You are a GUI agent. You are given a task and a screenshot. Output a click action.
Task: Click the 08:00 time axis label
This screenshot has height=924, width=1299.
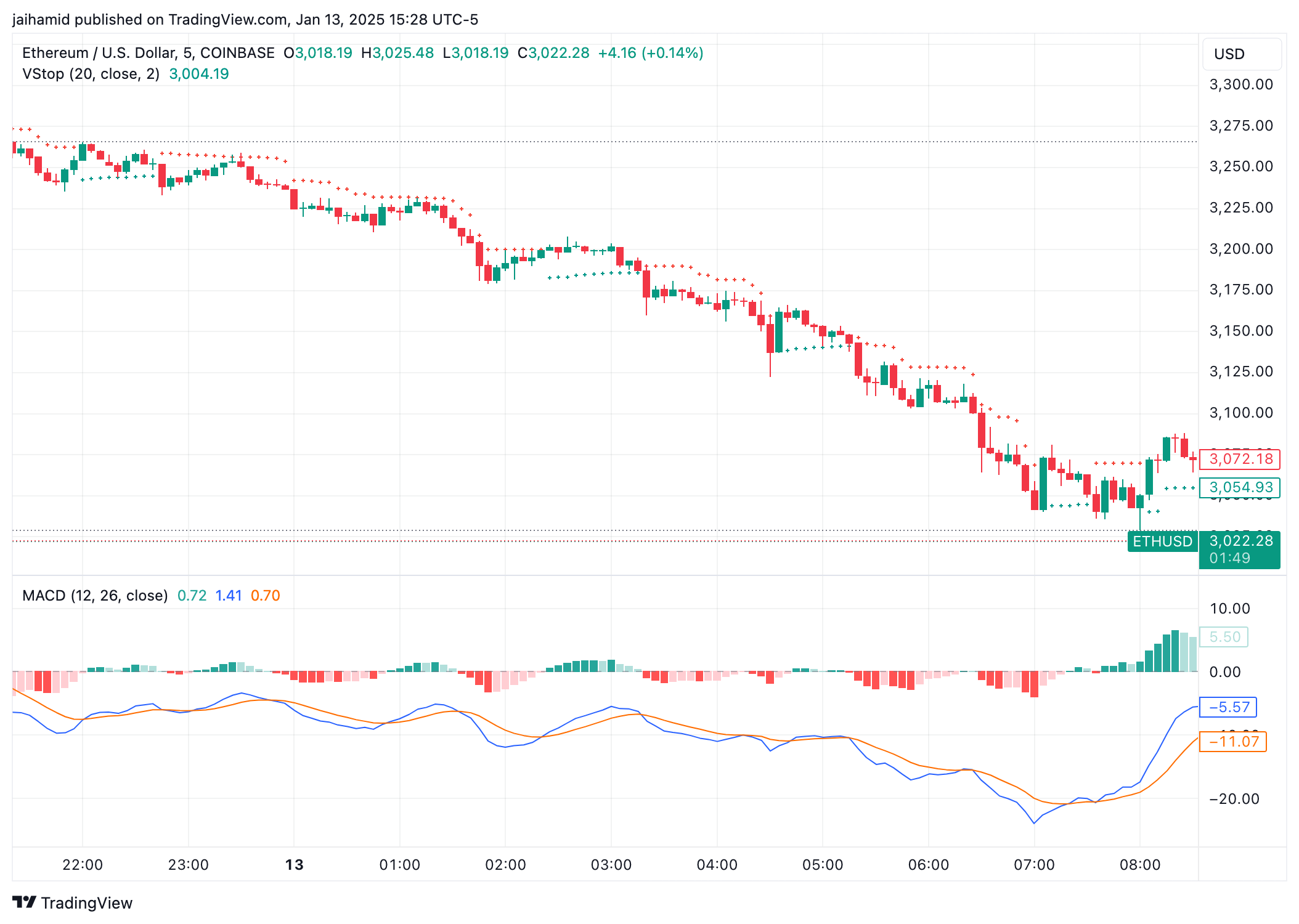pos(1139,865)
